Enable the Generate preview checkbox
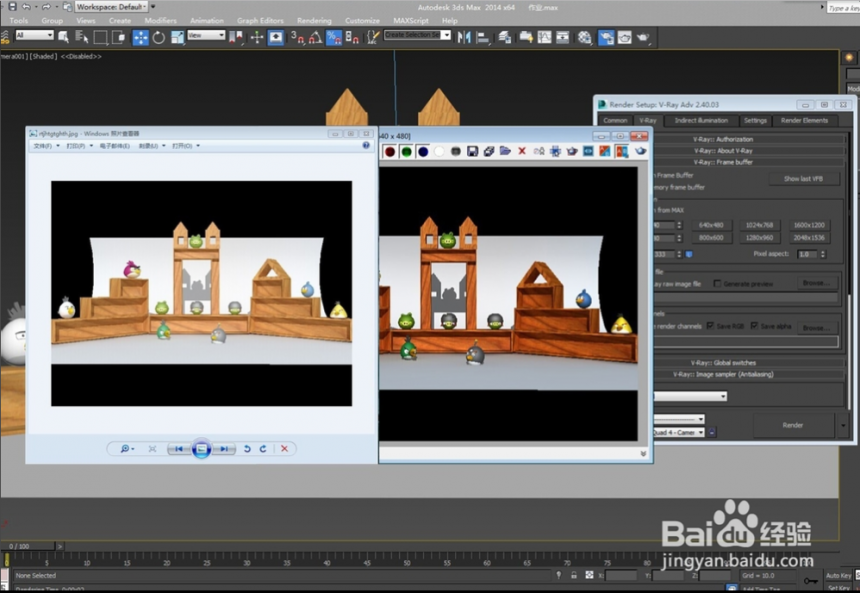 [717, 284]
